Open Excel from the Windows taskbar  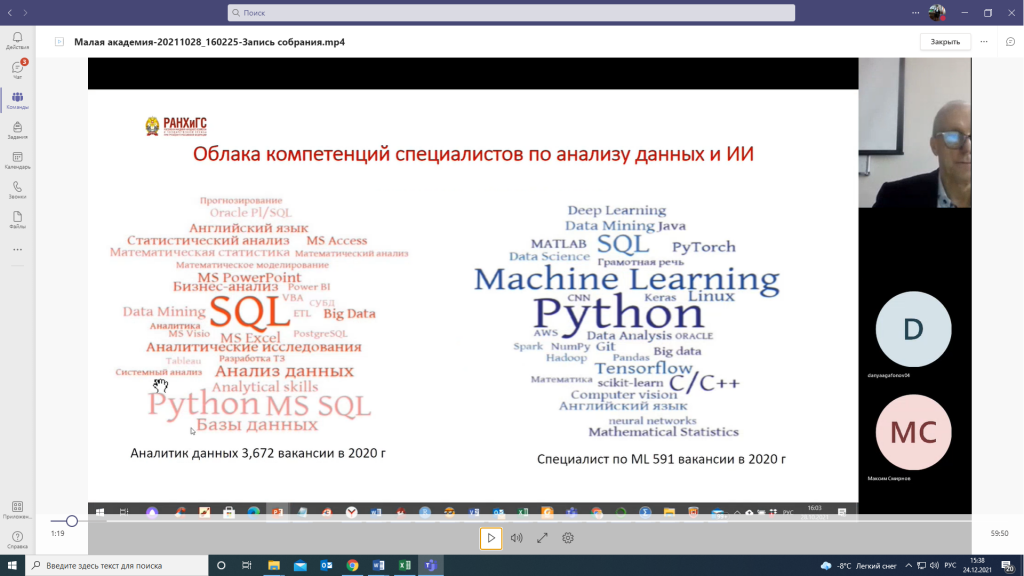click(x=404, y=565)
